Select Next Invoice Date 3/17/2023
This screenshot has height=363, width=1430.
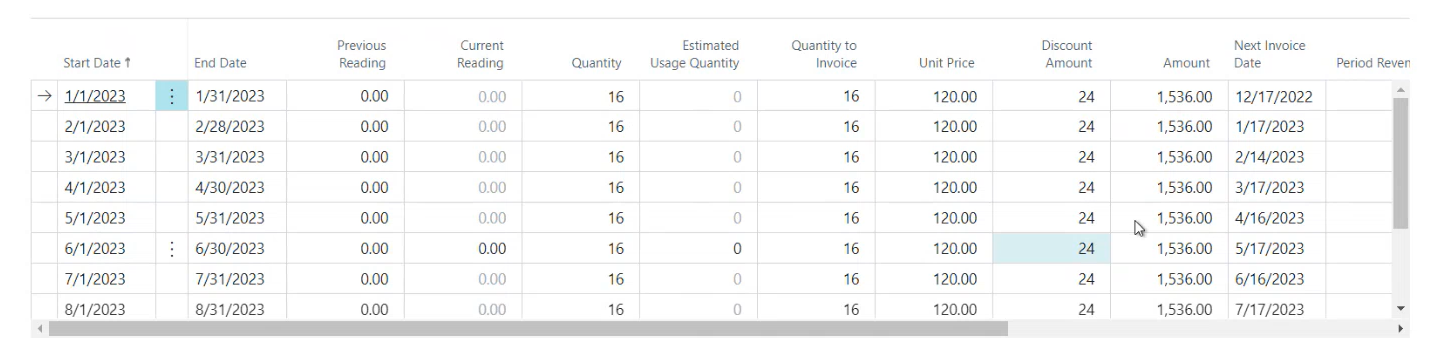tap(1277, 188)
